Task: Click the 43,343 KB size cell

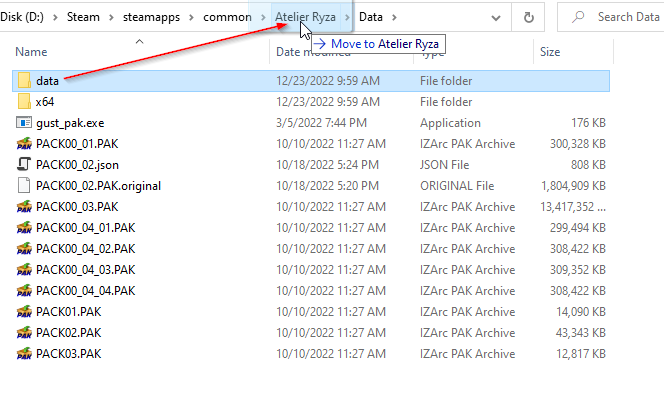Action: click(x=581, y=333)
